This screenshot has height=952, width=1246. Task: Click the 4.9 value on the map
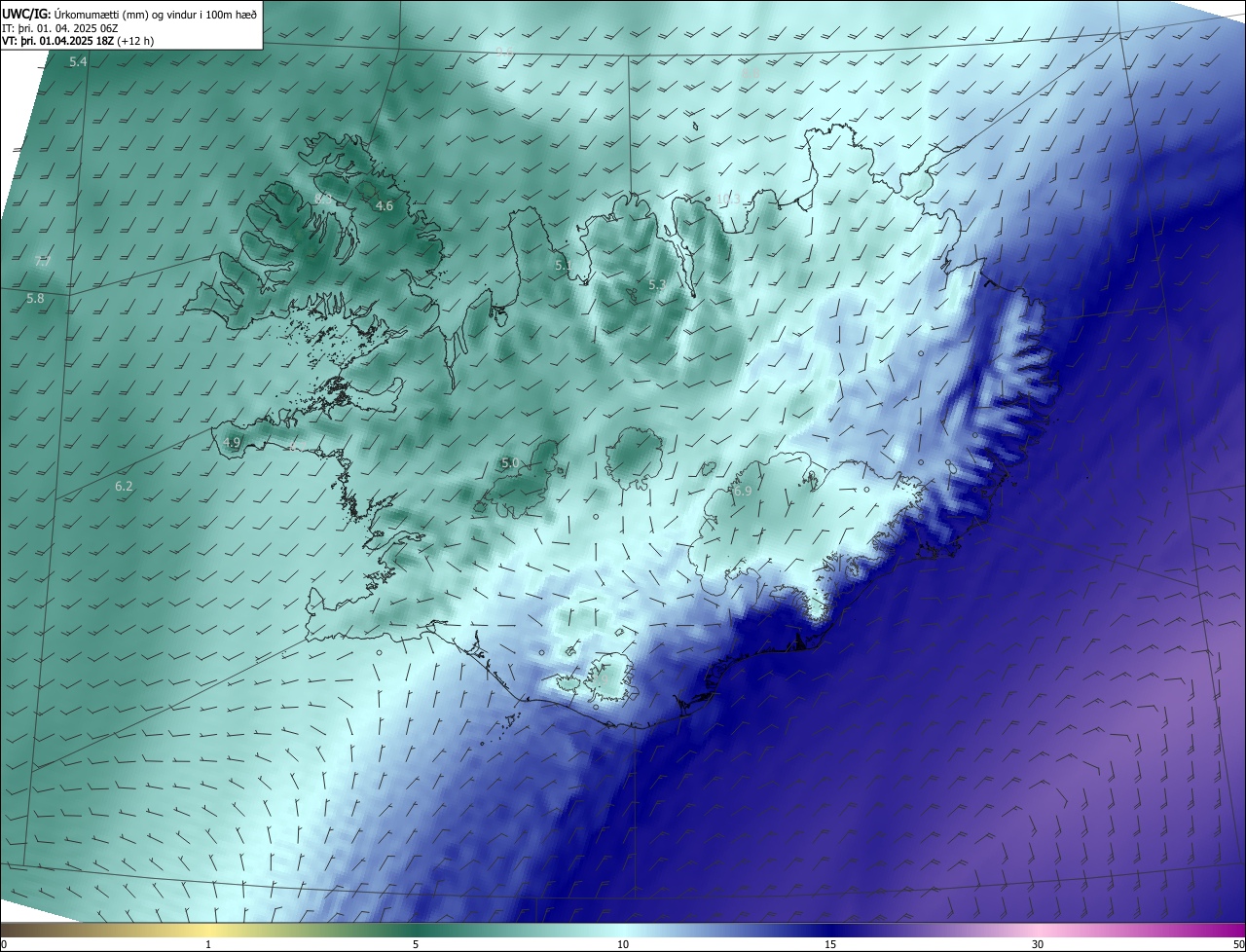[232, 443]
